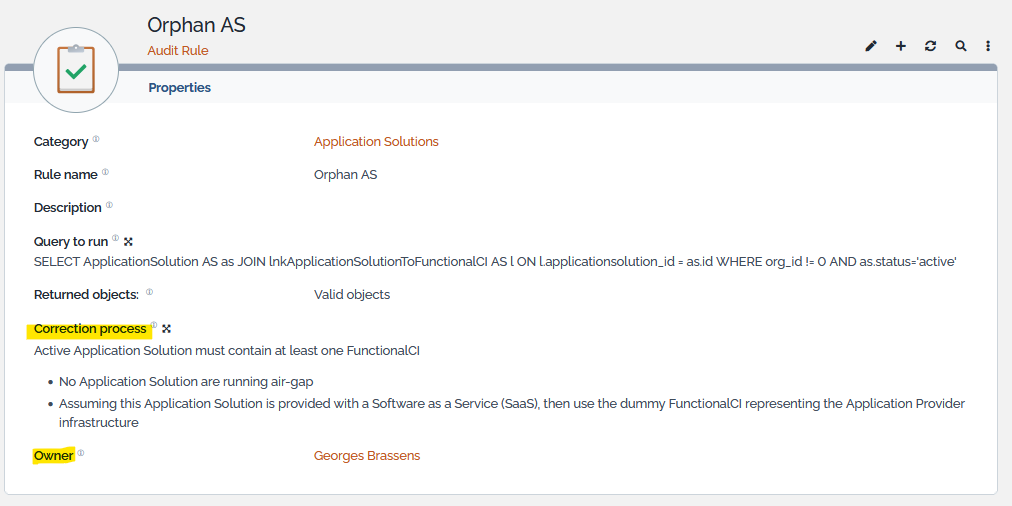Open the Georges Brassens owner link
Viewport: 1012px width, 506px height.
[367, 456]
